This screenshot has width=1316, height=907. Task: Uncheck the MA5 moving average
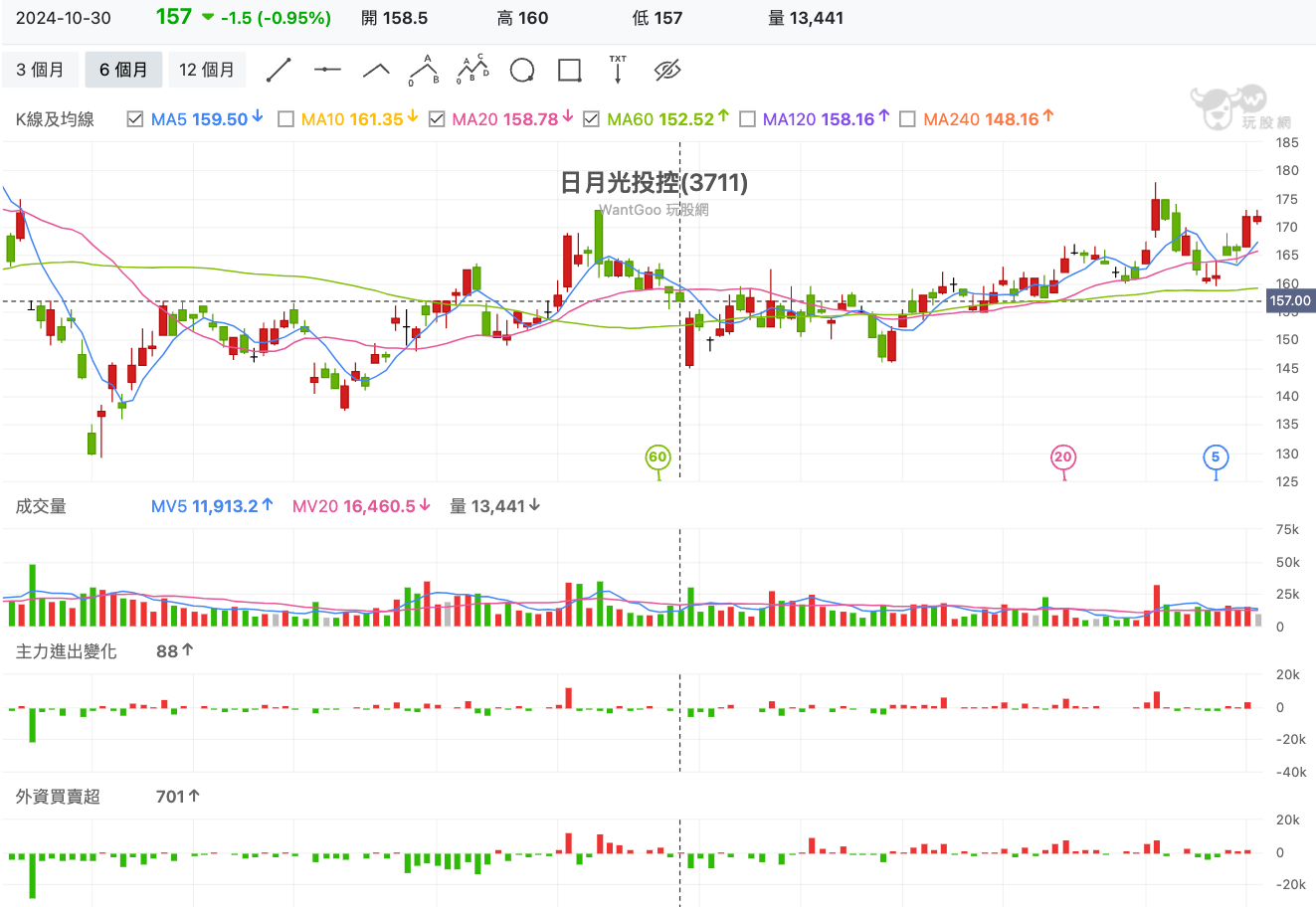[x=135, y=118]
